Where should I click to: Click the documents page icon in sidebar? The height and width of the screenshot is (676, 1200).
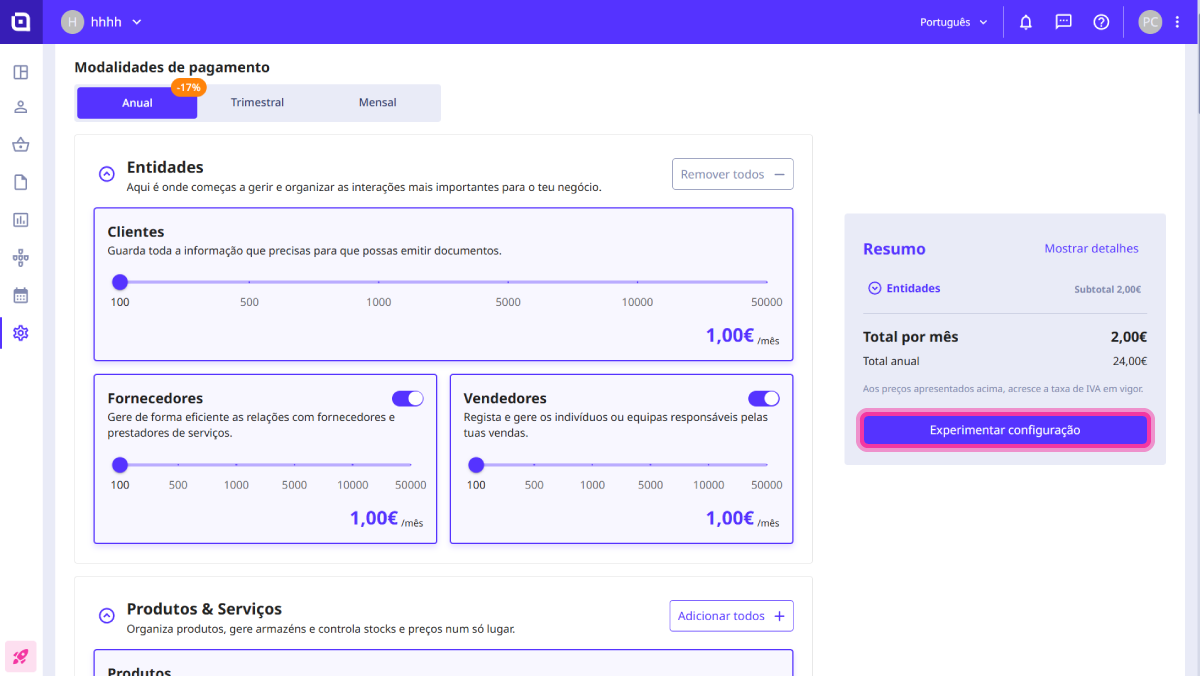tap(20, 182)
